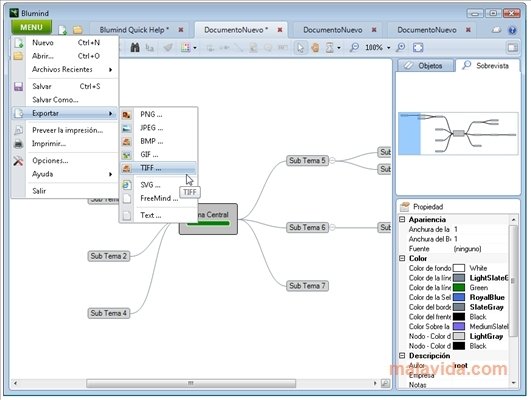Click the SVG export icon
Viewport: 531px width, 400px height.
[x=126, y=185]
